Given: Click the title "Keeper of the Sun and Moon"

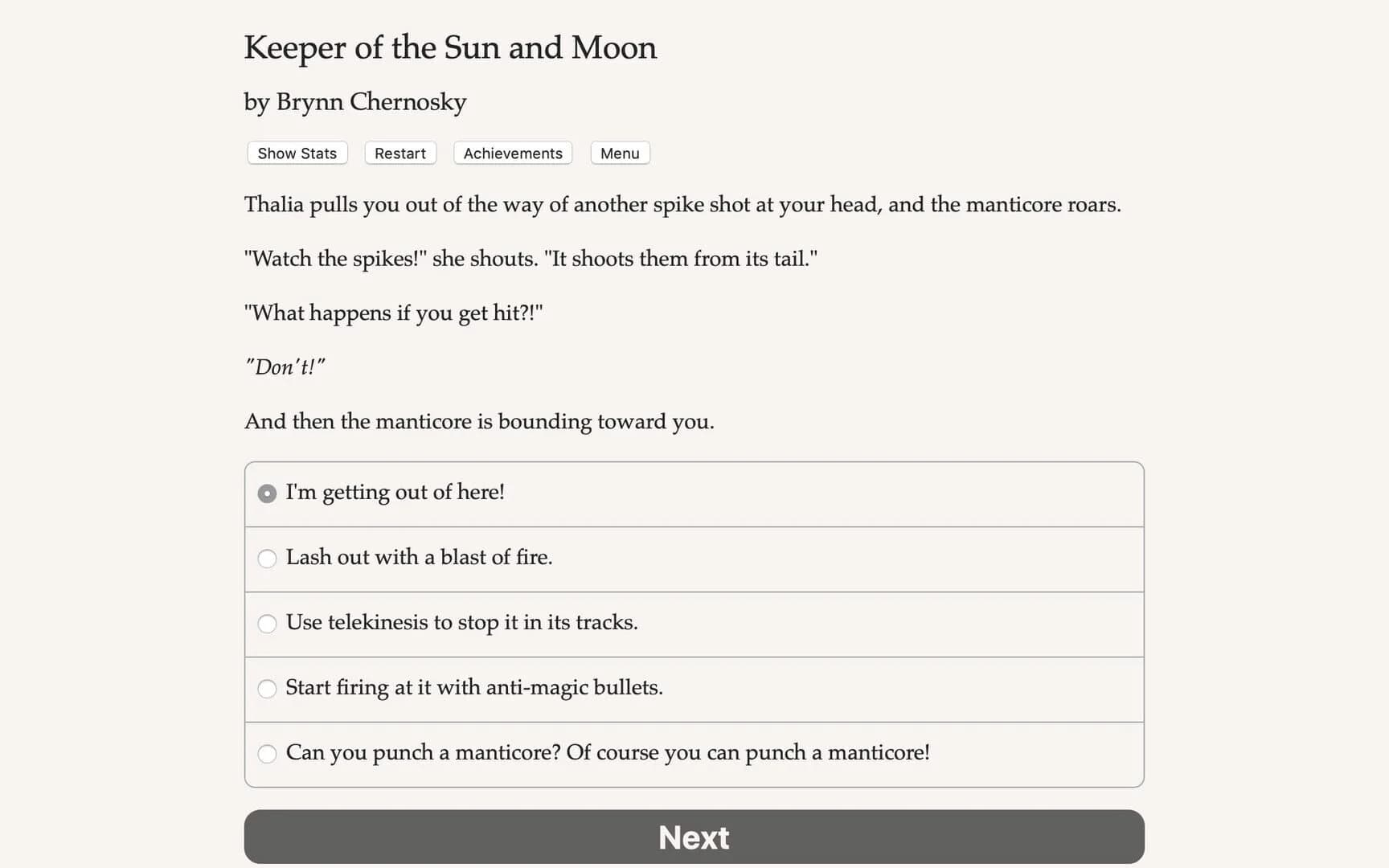Looking at the screenshot, I should coord(450,48).
